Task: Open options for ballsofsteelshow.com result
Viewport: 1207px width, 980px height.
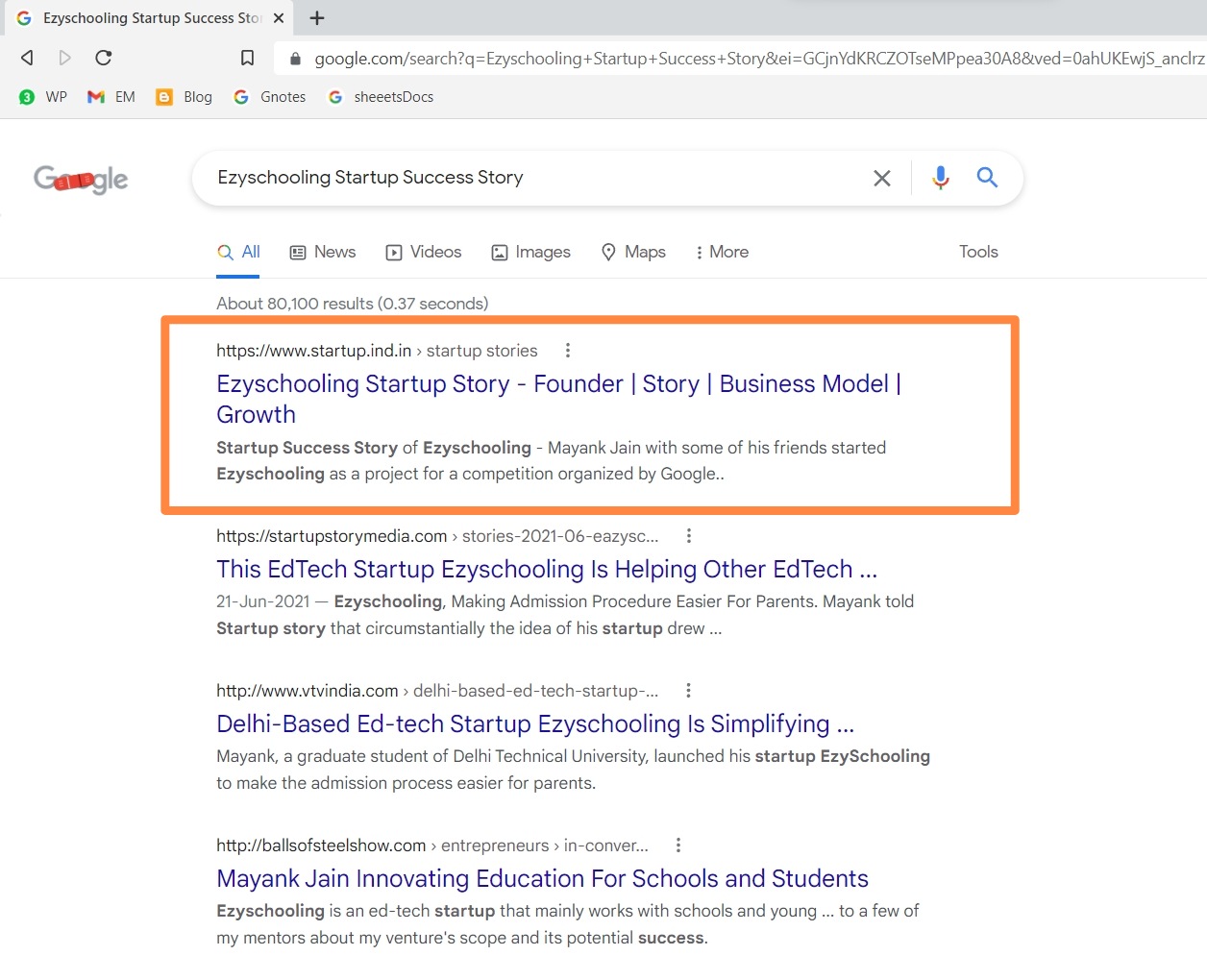Action: coord(678,845)
